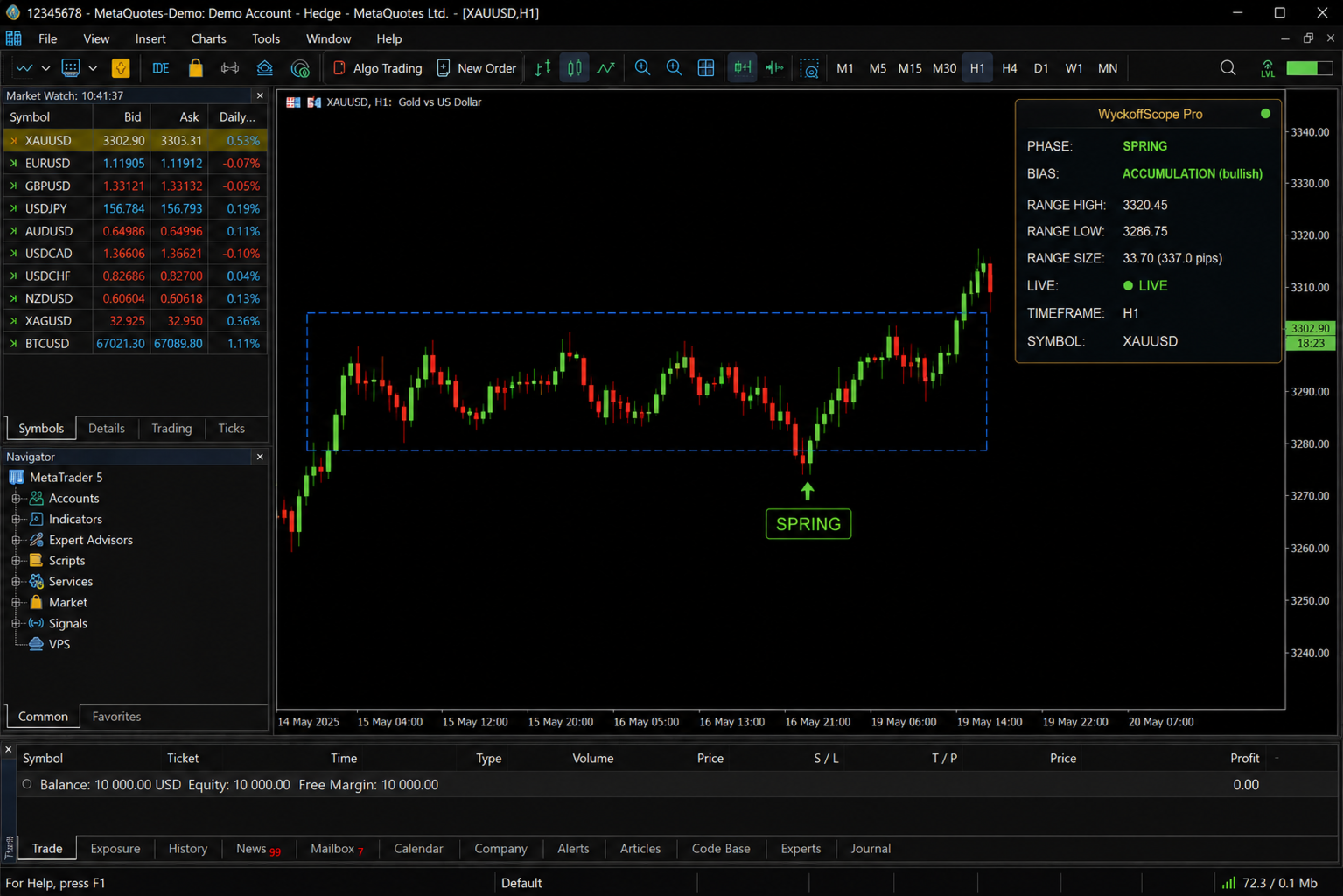Expand the Scripts tree node
Image resolution: width=1343 pixels, height=896 pixels.
[16, 561]
